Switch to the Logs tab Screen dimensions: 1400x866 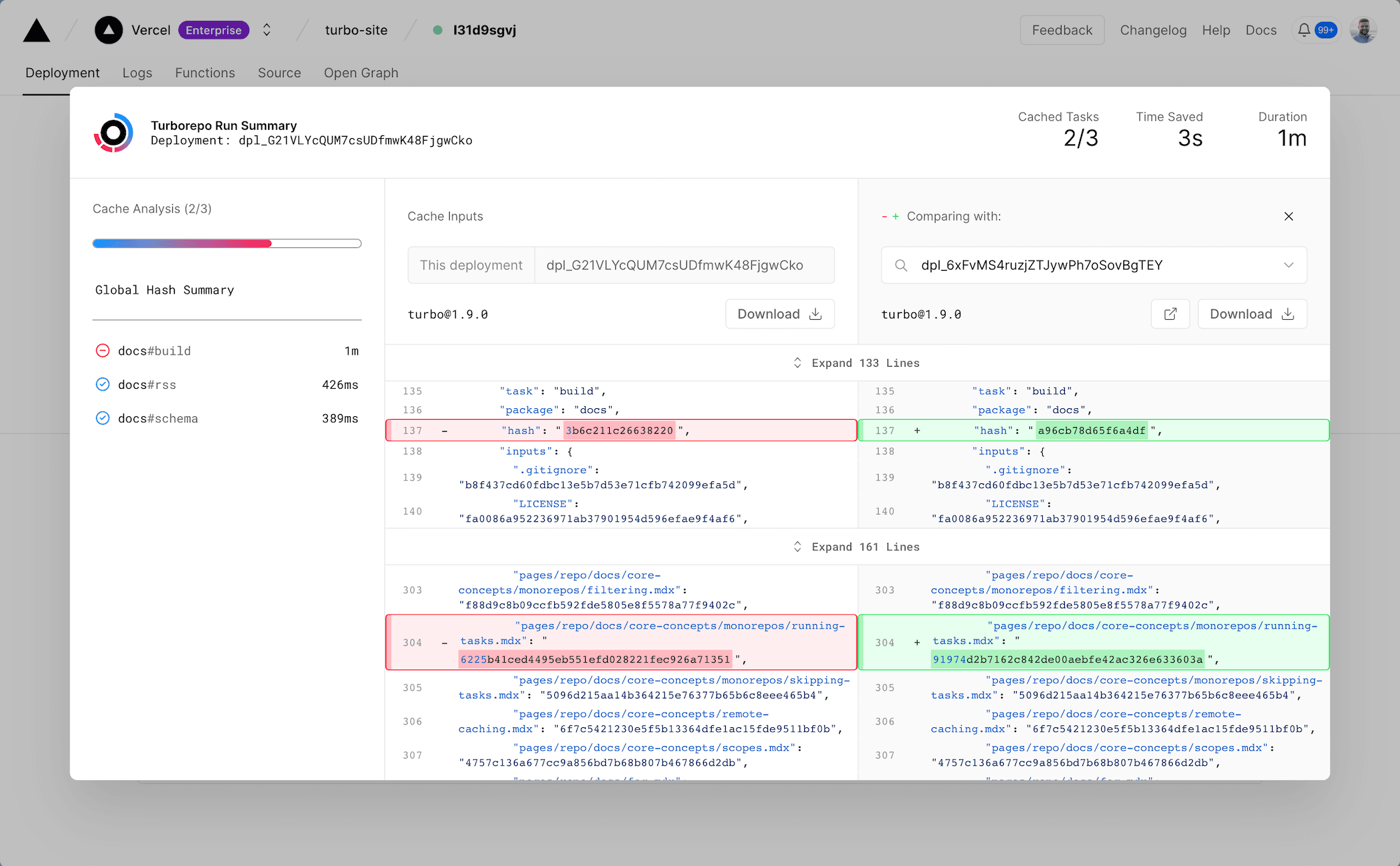pos(137,73)
